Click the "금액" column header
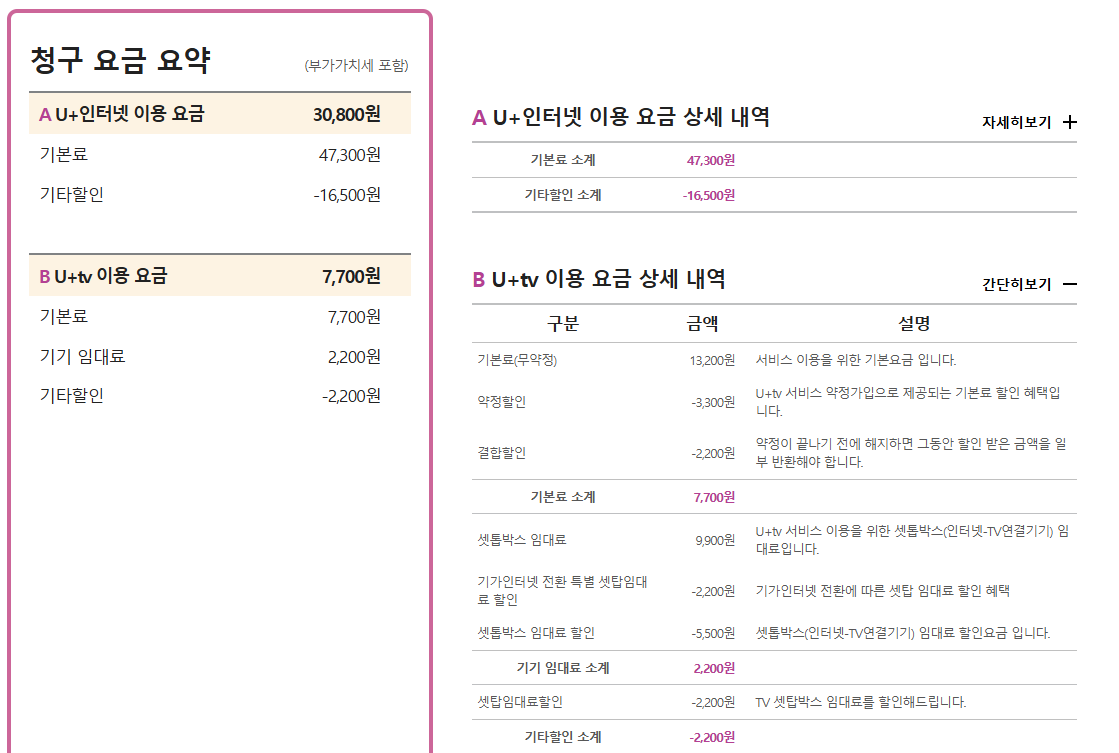1119x753 pixels. pyautogui.click(x=702, y=324)
